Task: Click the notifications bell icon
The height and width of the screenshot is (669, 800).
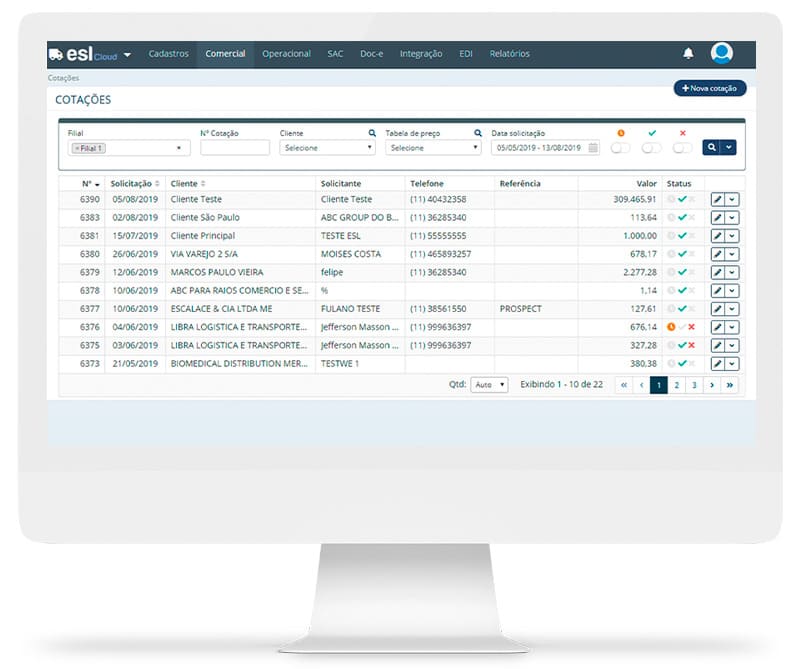Action: pos(688,54)
